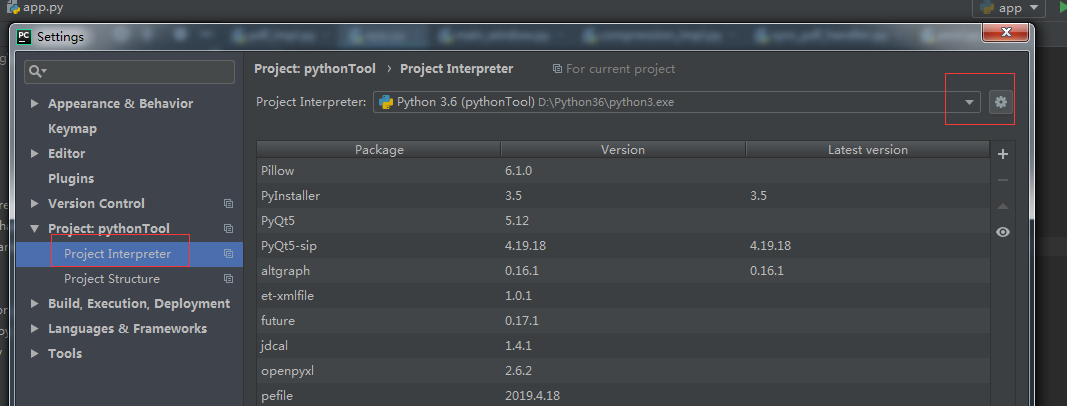
Task: Select Plugins in settings tree
Action: click(x=71, y=178)
